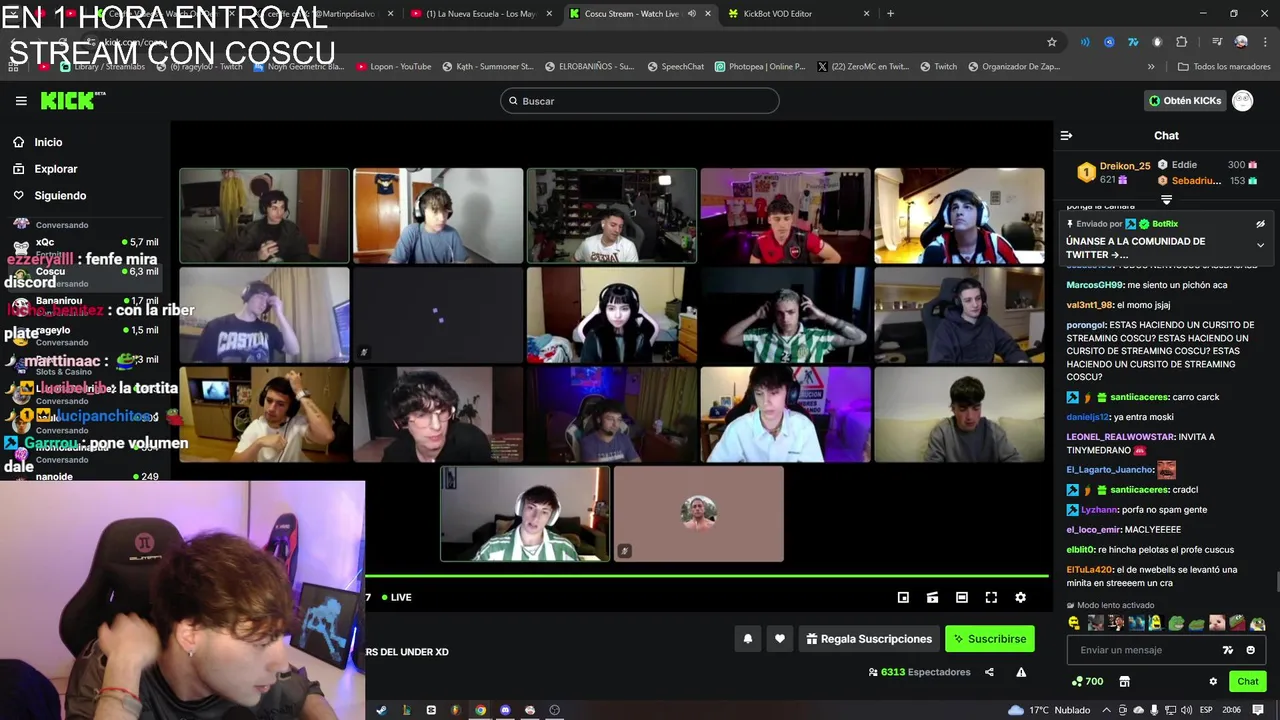
Task: Open the chat translate icon in message box
Action: (1228, 650)
